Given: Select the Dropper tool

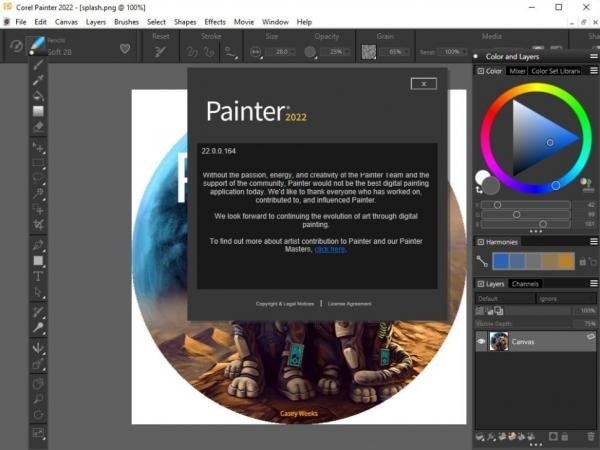Looking at the screenshot, I should [x=38, y=80].
